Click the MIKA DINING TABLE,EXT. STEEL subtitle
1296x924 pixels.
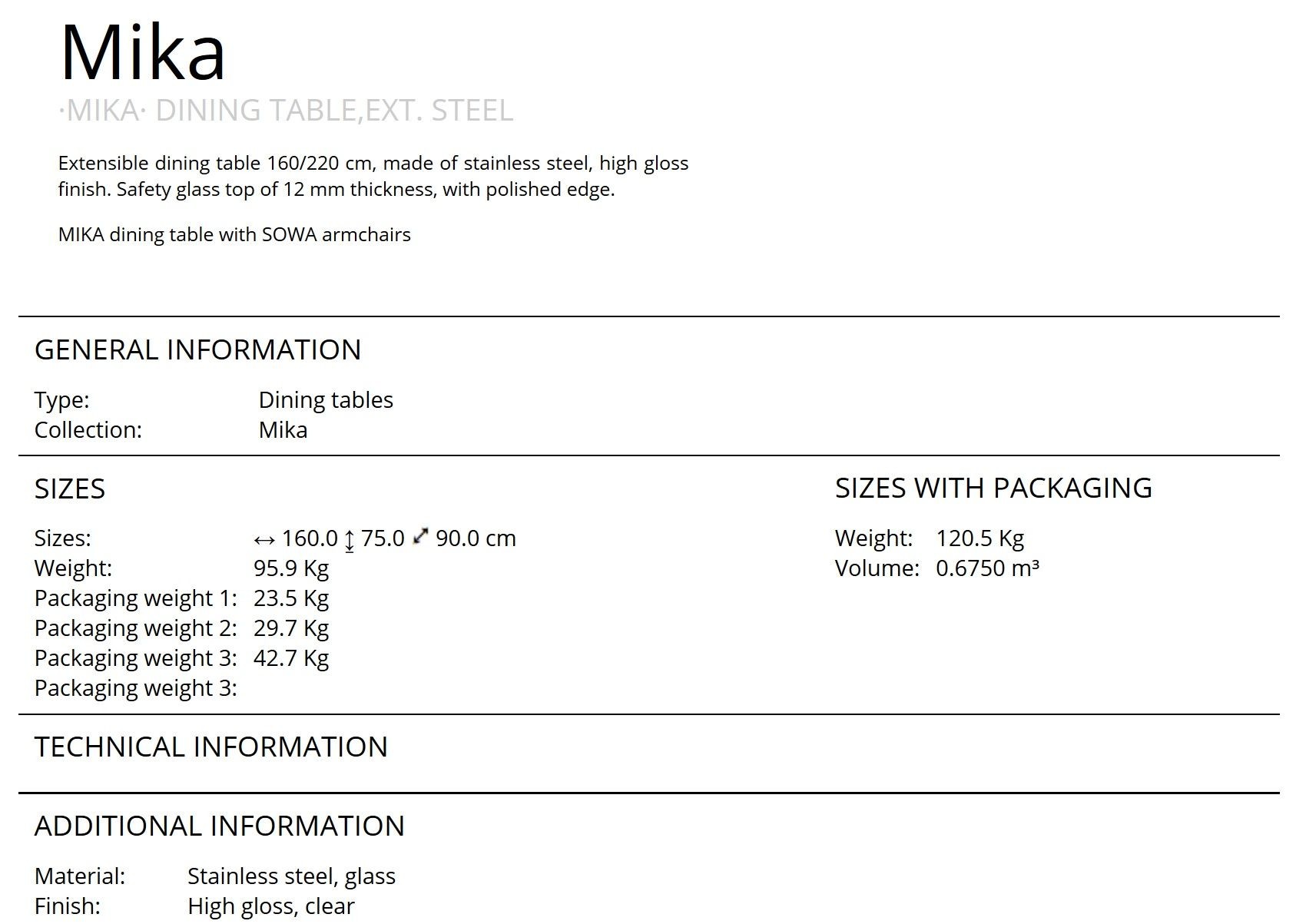pyautogui.click(x=286, y=111)
